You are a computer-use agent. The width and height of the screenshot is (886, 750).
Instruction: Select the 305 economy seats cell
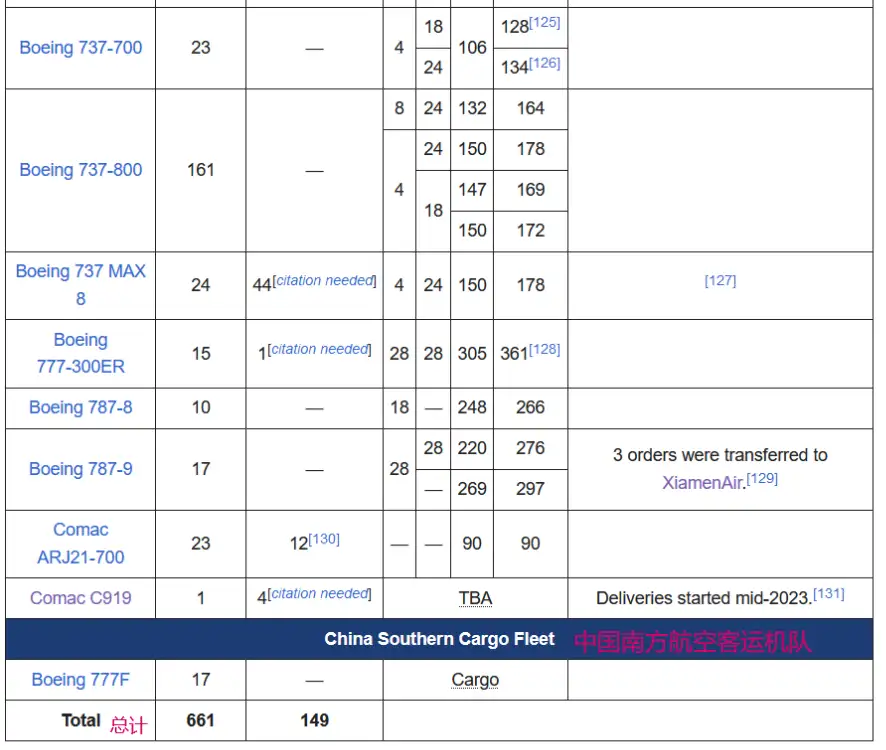[x=472, y=354]
